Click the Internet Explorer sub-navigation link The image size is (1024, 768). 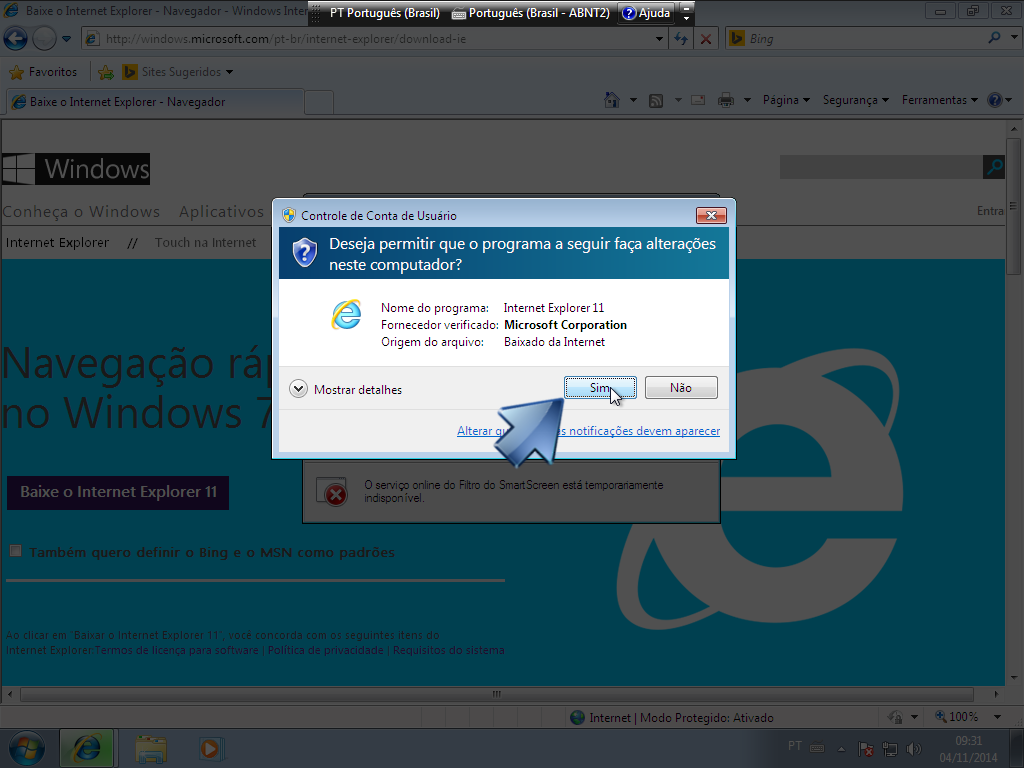(57, 242)
